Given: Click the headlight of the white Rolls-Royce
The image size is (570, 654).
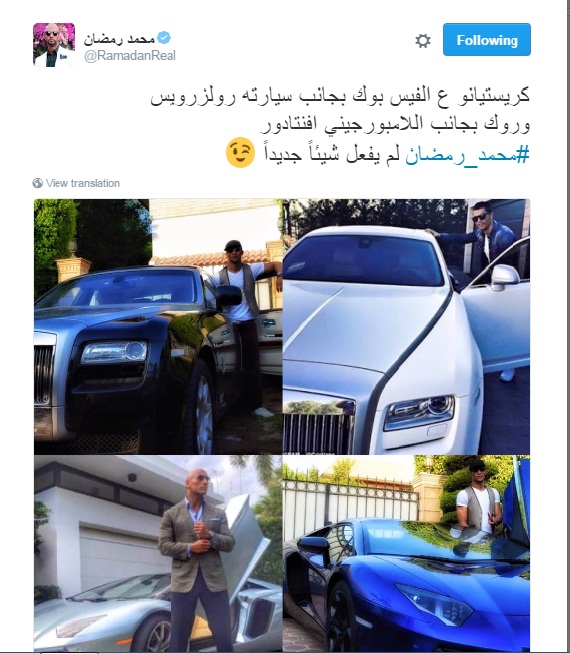Looking at the screenshot, I should pyautogui.click(x=419, y=412).
